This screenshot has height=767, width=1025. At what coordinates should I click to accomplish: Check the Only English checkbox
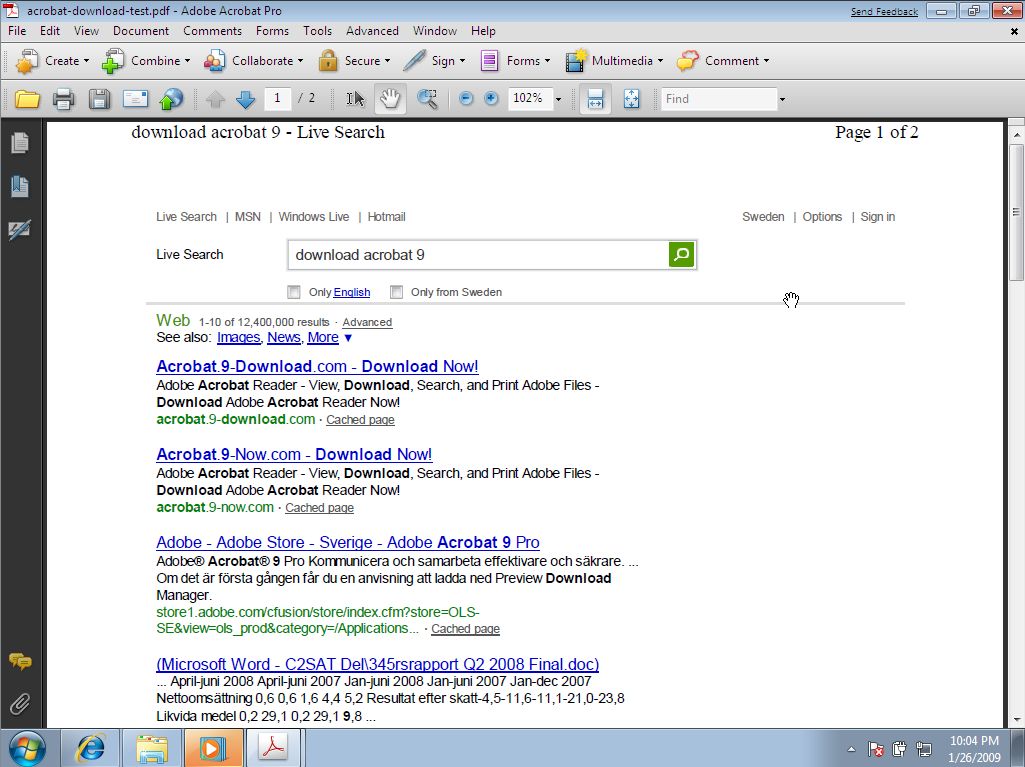[294, 292]
